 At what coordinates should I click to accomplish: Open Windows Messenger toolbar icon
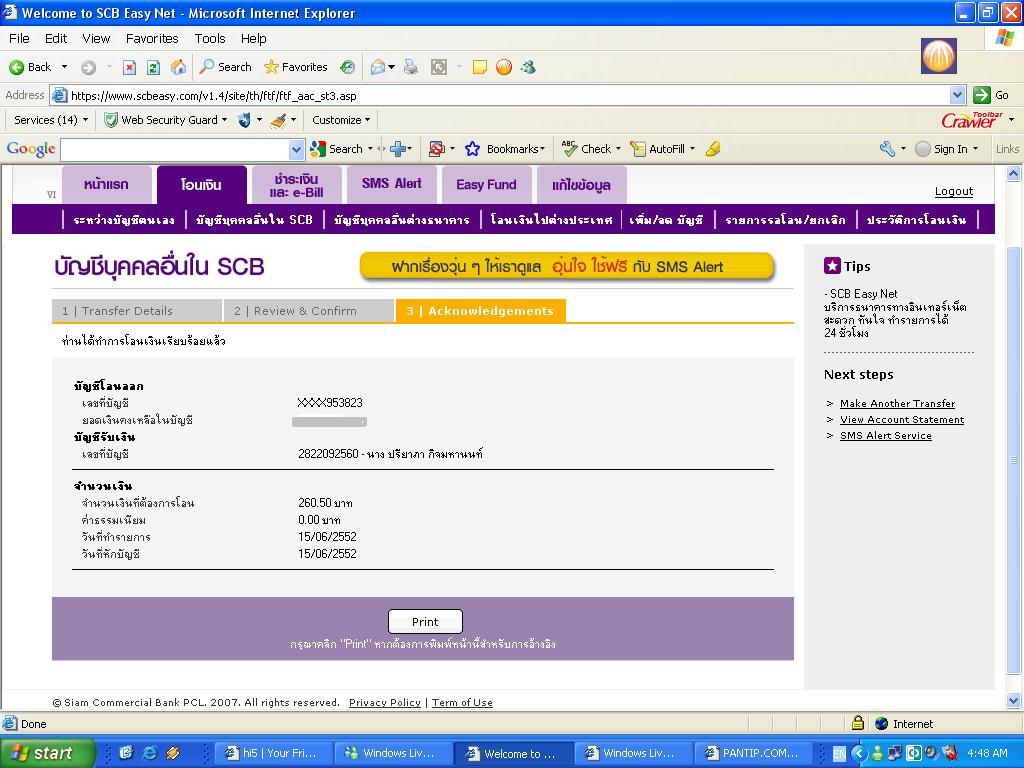point(528,67)
